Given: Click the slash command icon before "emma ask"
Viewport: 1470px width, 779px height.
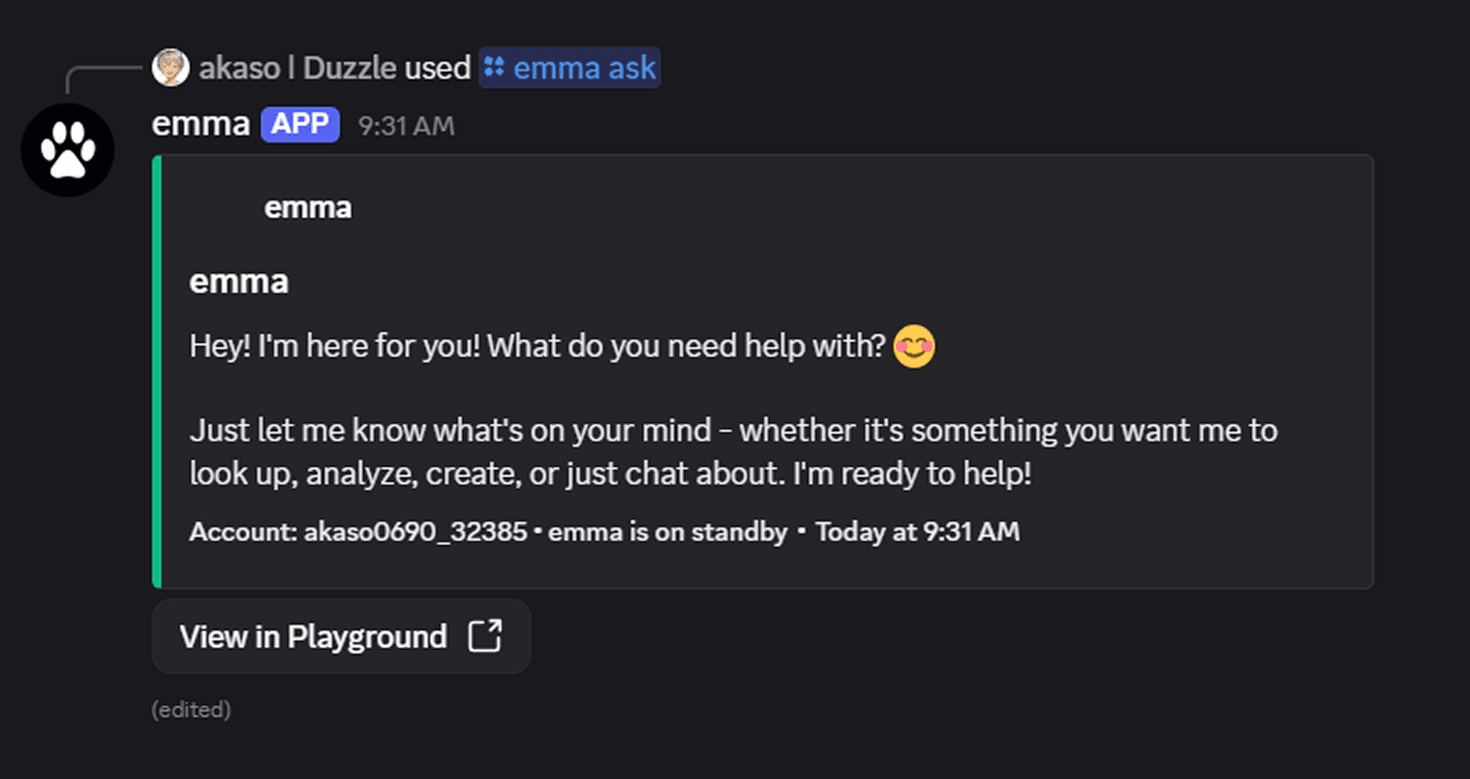Looking at the screenshot, I should pos(494,68).
